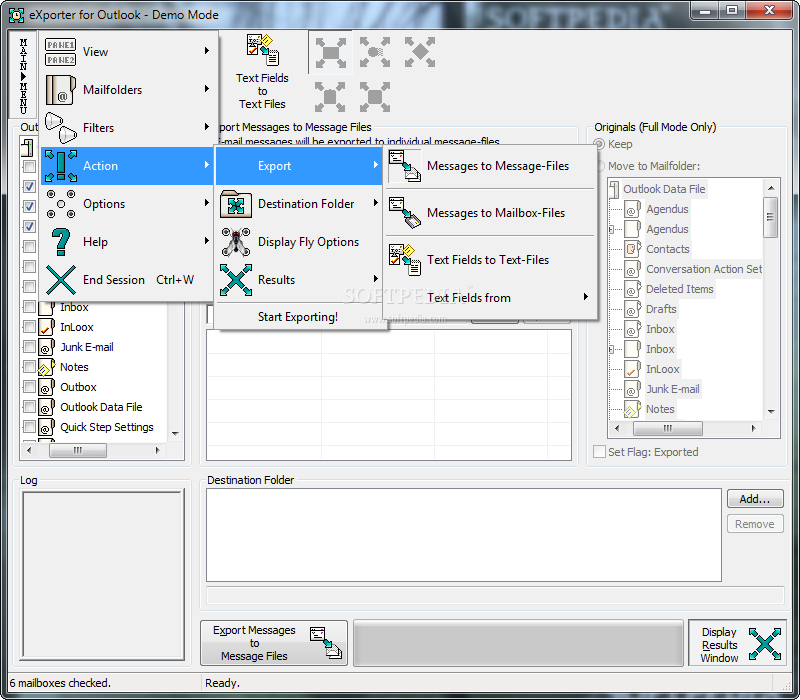Click the lower-right gray arrows toolbar icon
800x700 pixels.
click(375, 96)
